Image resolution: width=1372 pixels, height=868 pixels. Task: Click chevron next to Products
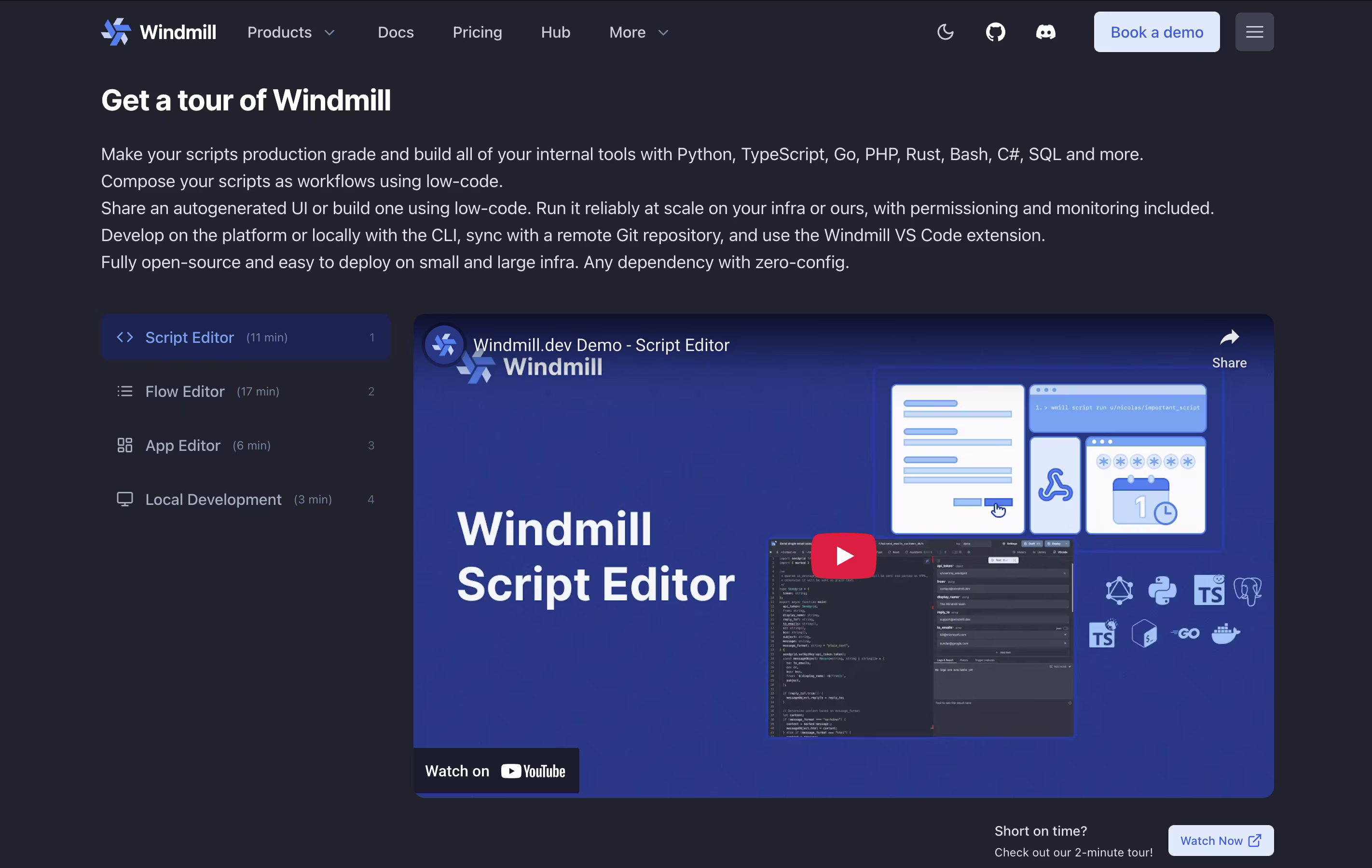pyautogui.click(x=329, y=33)
